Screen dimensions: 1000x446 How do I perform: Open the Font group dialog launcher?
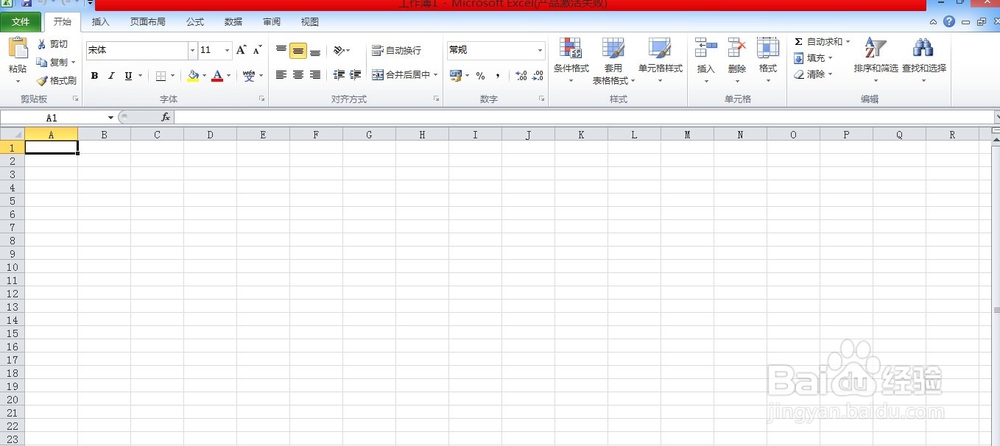click(261, 99)
